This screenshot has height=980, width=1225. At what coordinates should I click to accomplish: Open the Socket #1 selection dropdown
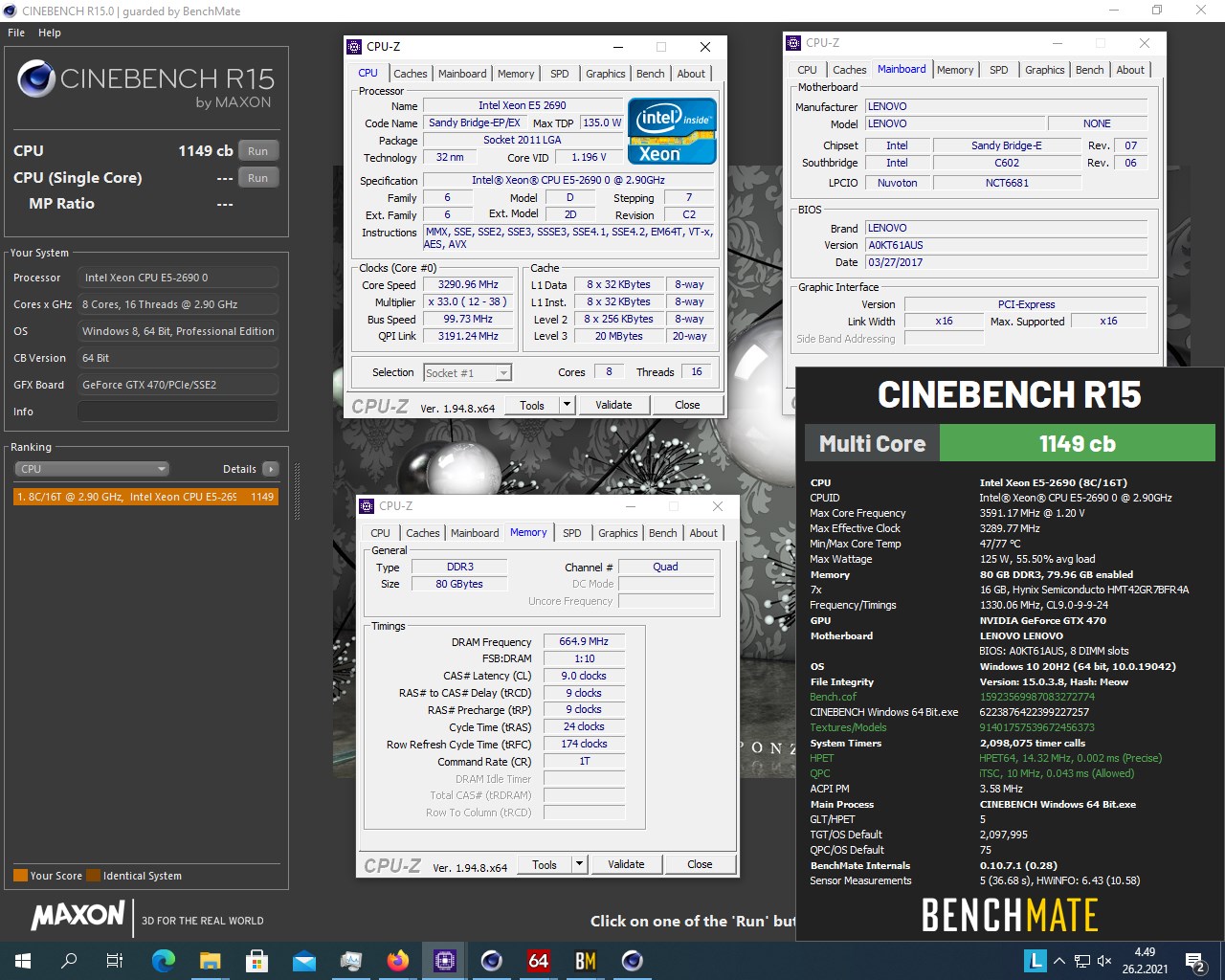(x=468, y=373)
